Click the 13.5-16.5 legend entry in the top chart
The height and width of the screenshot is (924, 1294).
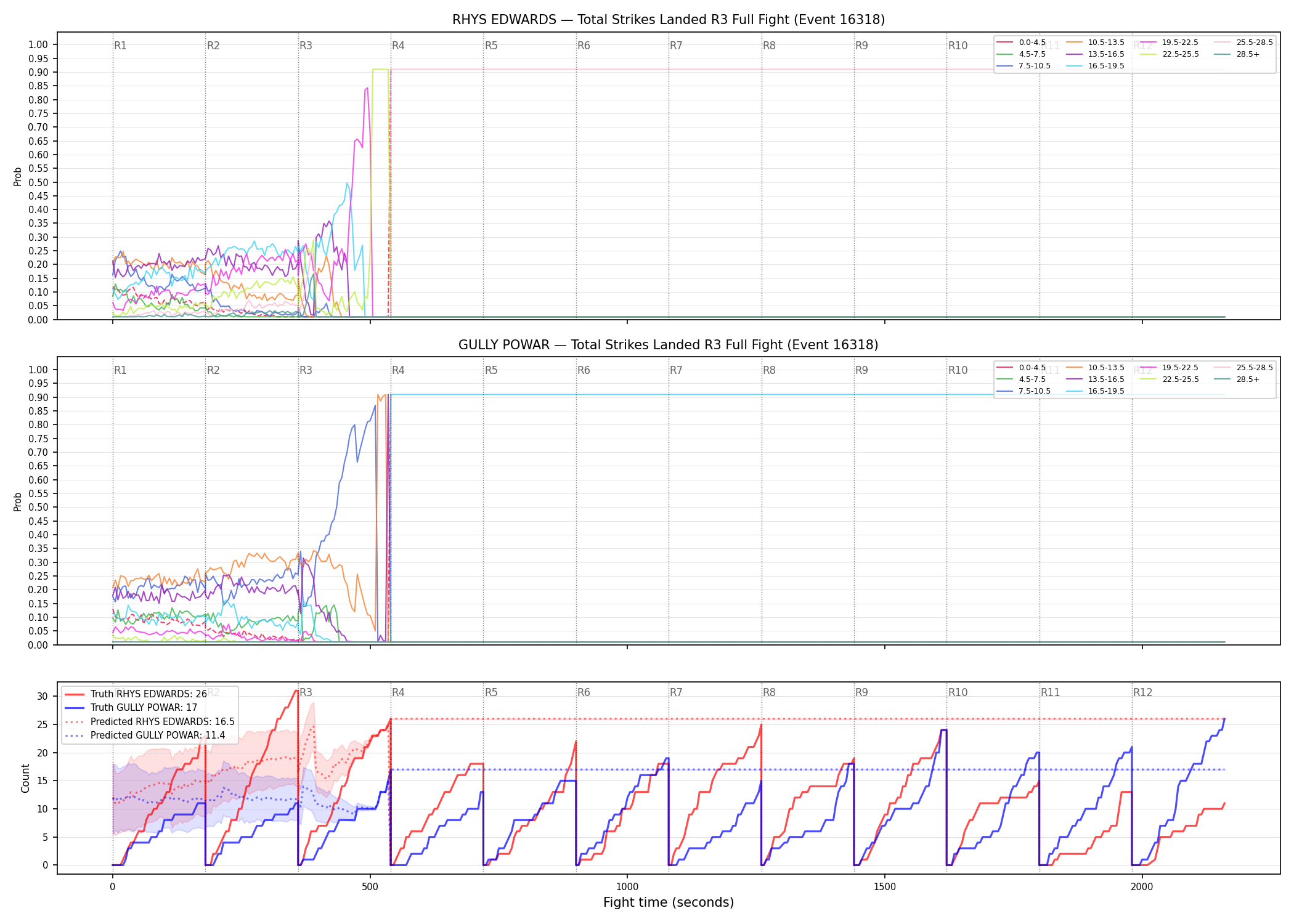point(1095,54)
